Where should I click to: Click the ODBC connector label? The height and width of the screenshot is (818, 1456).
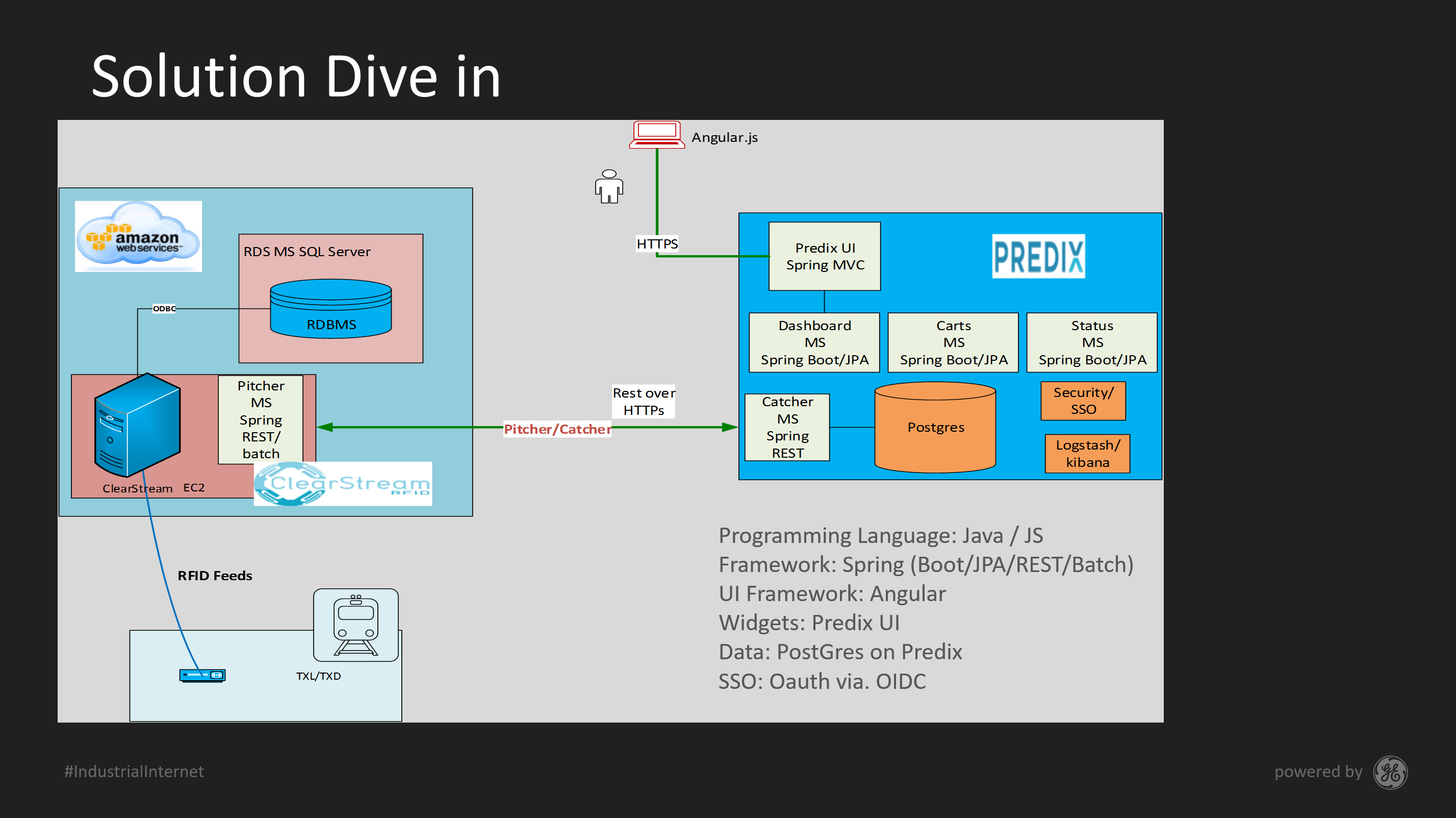coord(165,308)
